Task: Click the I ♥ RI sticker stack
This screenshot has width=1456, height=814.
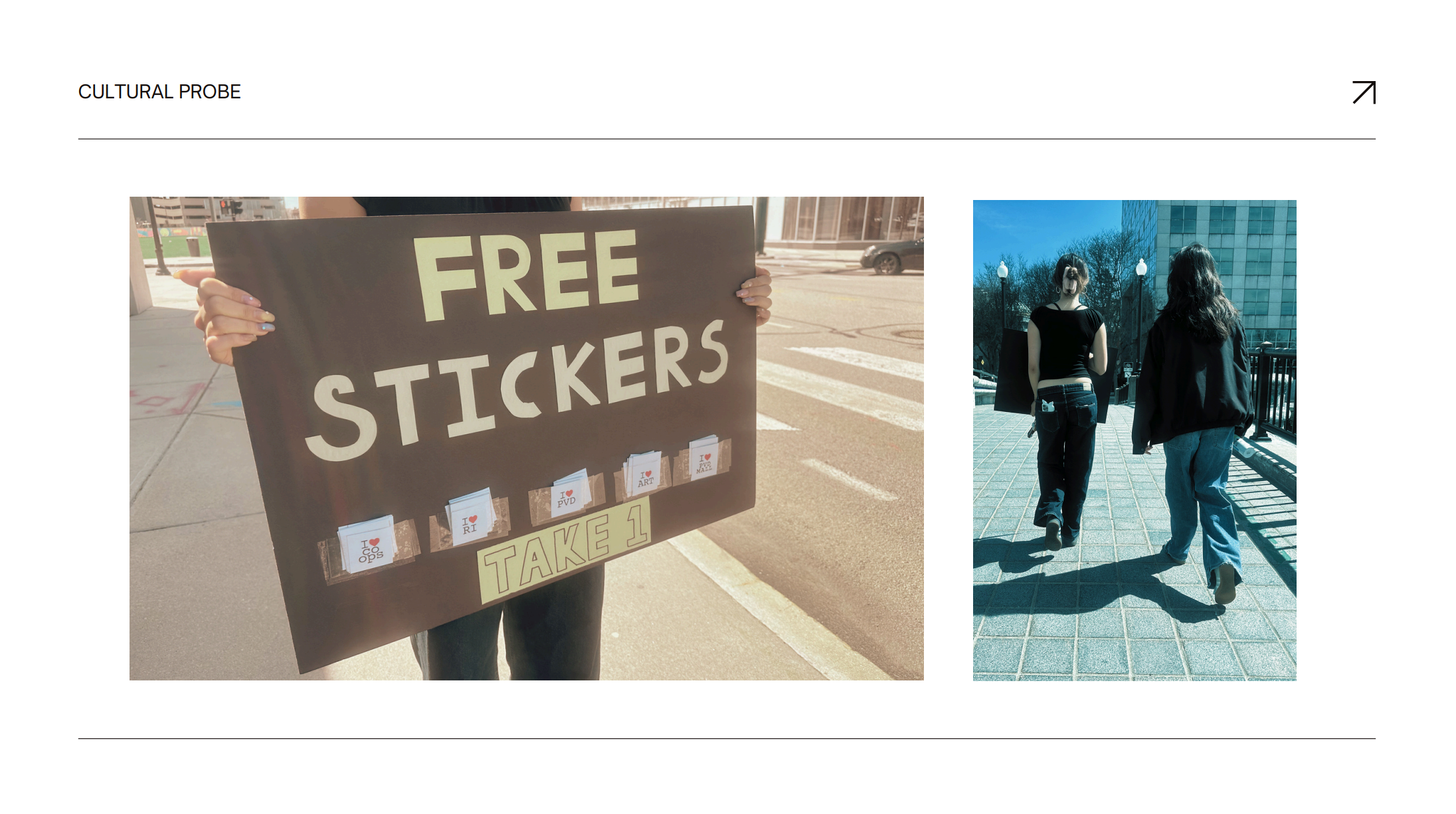Action: point(471,517)
